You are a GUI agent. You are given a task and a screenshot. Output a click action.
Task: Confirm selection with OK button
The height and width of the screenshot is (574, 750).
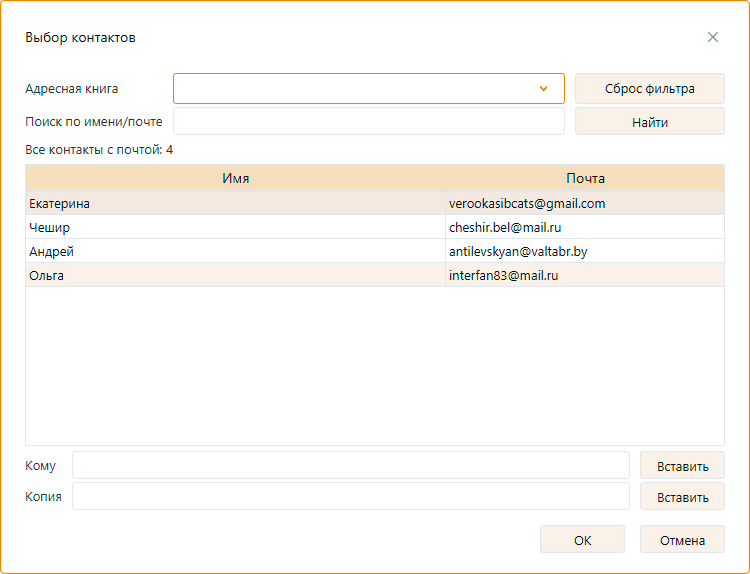[x=582, y=540]
